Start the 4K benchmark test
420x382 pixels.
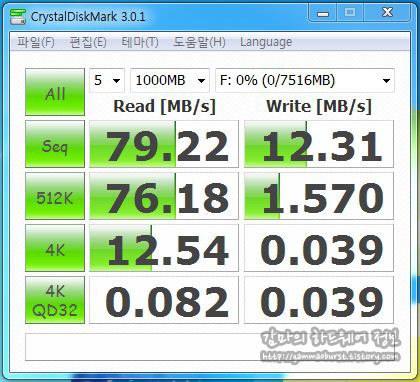[55, 248]
